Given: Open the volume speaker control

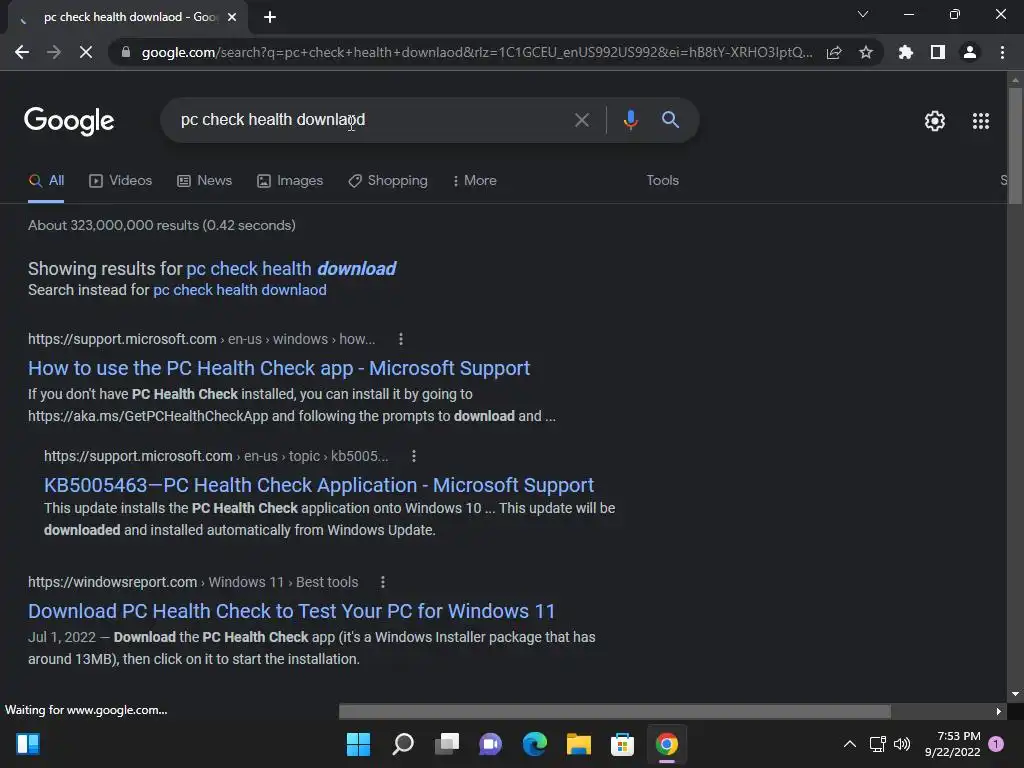Looking at the screenshot, I should tap(902, 744).
